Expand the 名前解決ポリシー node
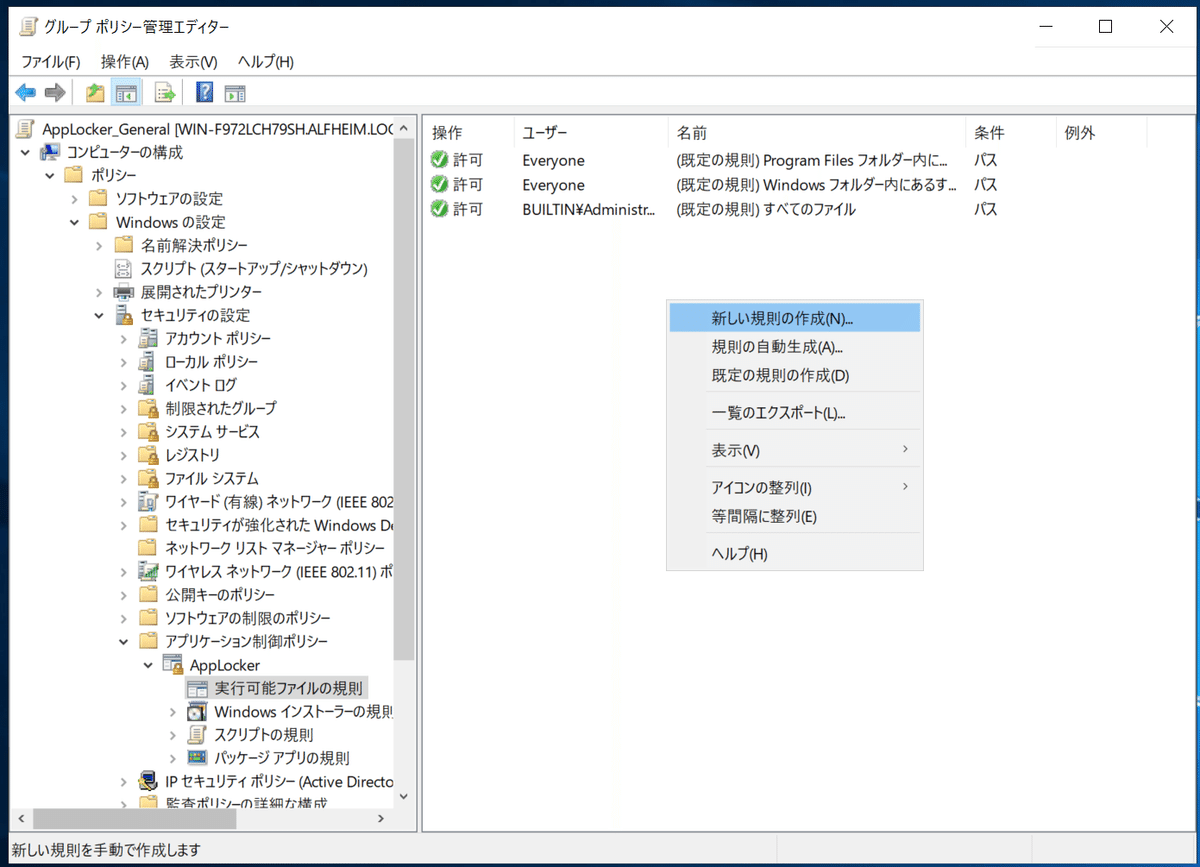This screenshot has height=867, width=1200. [99, 245]
